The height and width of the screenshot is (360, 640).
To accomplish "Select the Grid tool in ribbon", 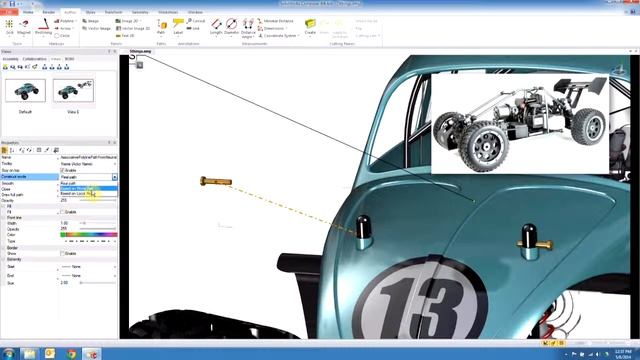I will click(9, 27).
